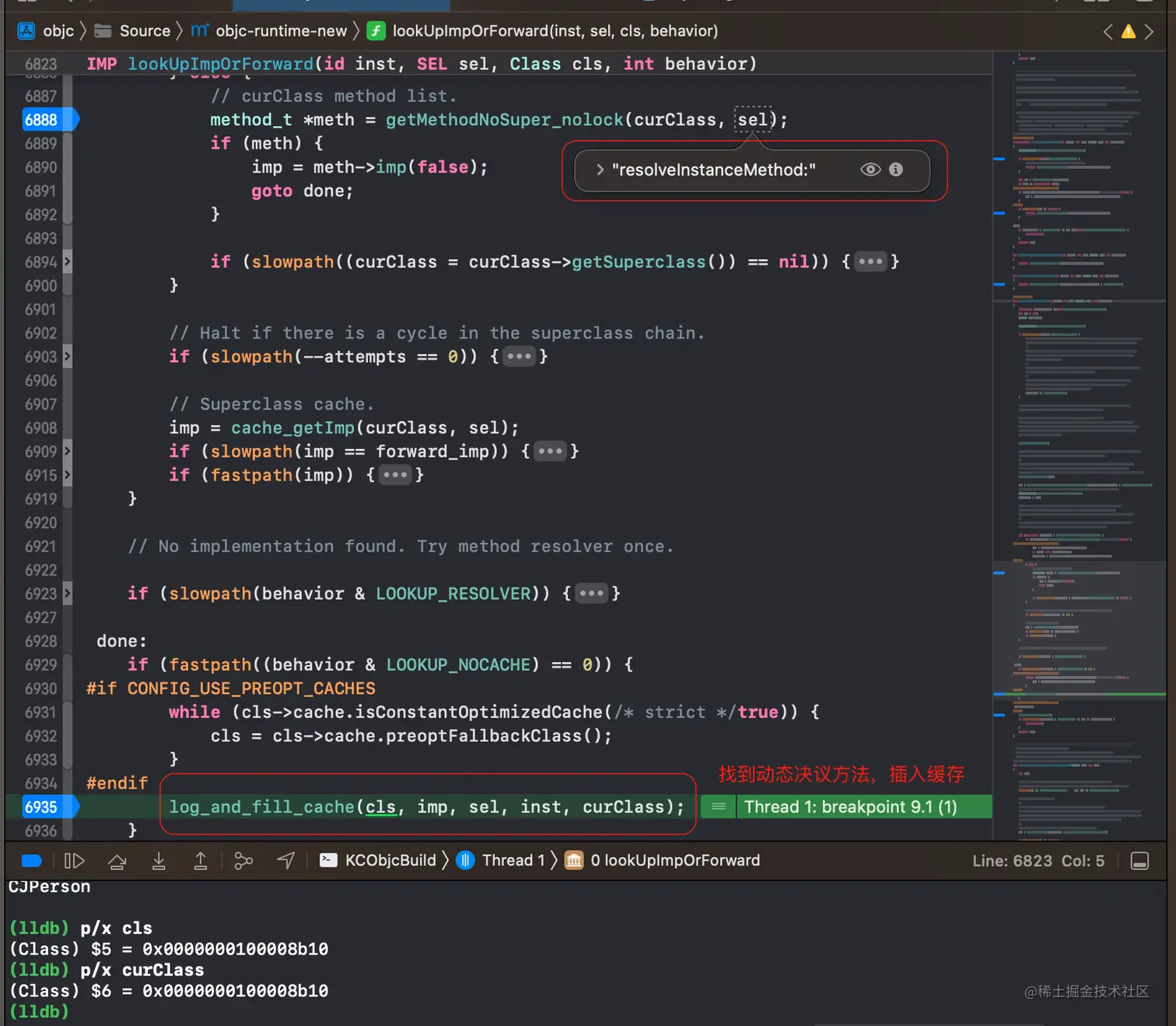Click the "$6 = 0x0000000100008b10" console result
The image size is (1176, 1026).
point(209,991)
